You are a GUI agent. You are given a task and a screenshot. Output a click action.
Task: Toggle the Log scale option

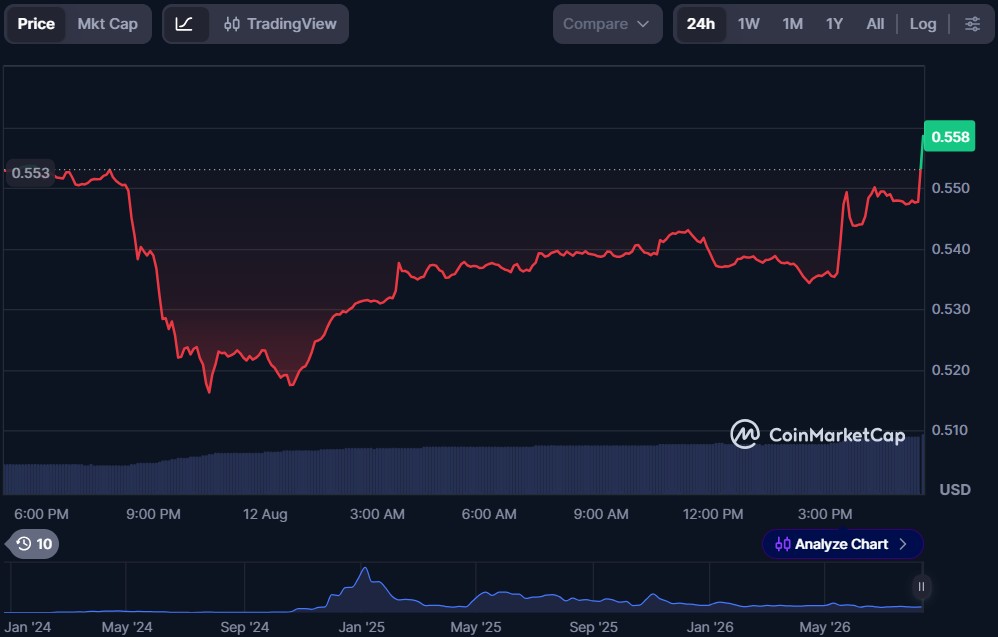[923, 24]
